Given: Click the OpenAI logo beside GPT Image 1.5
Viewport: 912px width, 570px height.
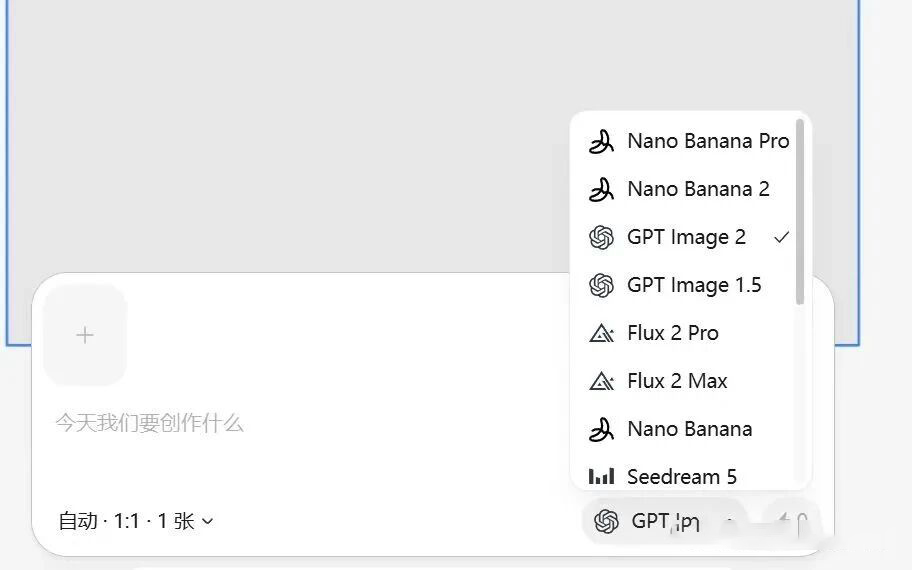Looking at the screenshot, I should tap(601, 285).
